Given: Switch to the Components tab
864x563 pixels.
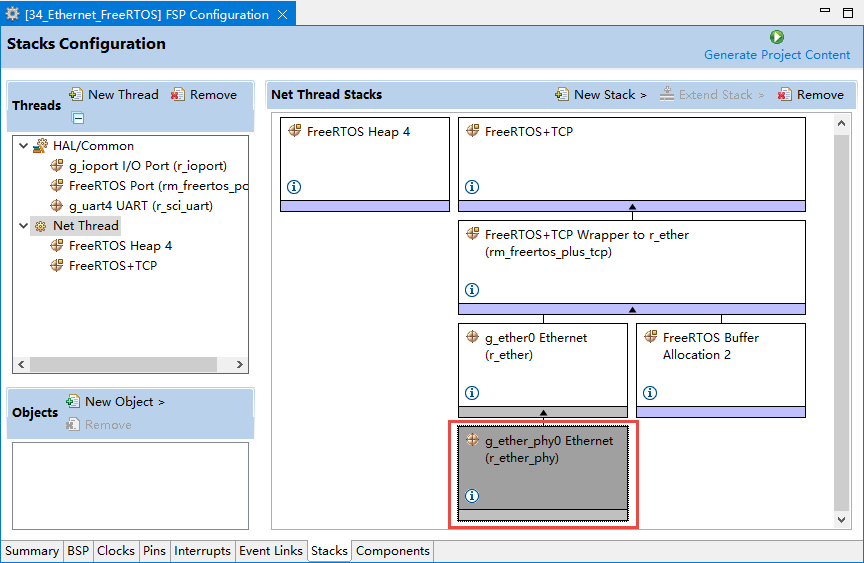Looking at the screenshot, I should (x=392, y=551).
